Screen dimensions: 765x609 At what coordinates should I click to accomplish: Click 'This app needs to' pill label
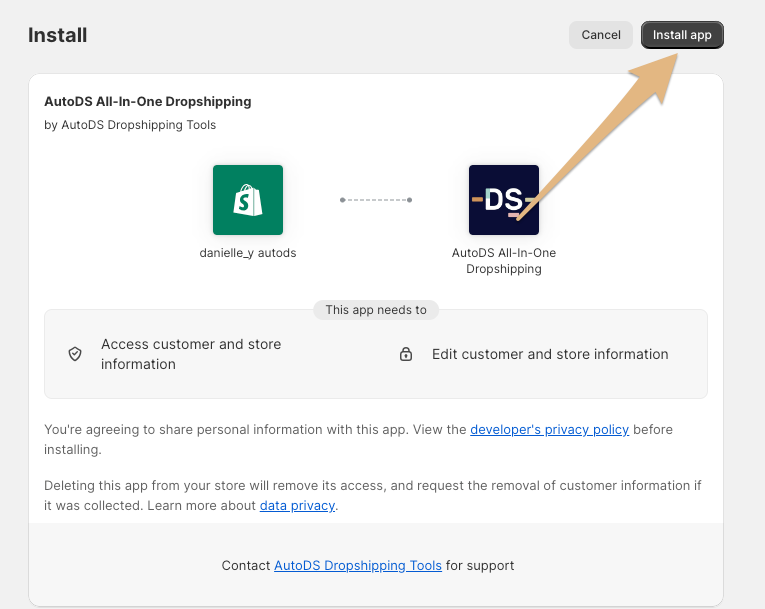coord(376,310)
